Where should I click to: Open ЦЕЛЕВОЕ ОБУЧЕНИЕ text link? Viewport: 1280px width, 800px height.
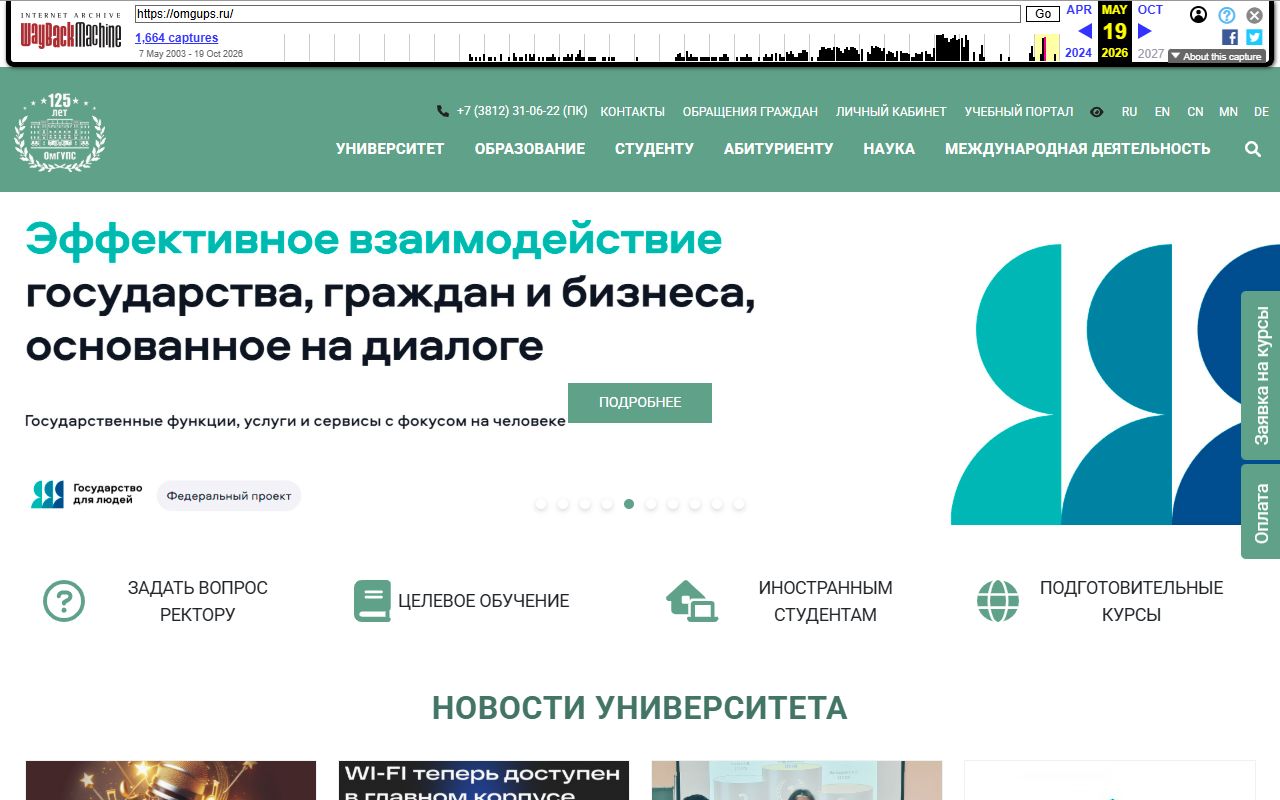(x=484, y=601)
